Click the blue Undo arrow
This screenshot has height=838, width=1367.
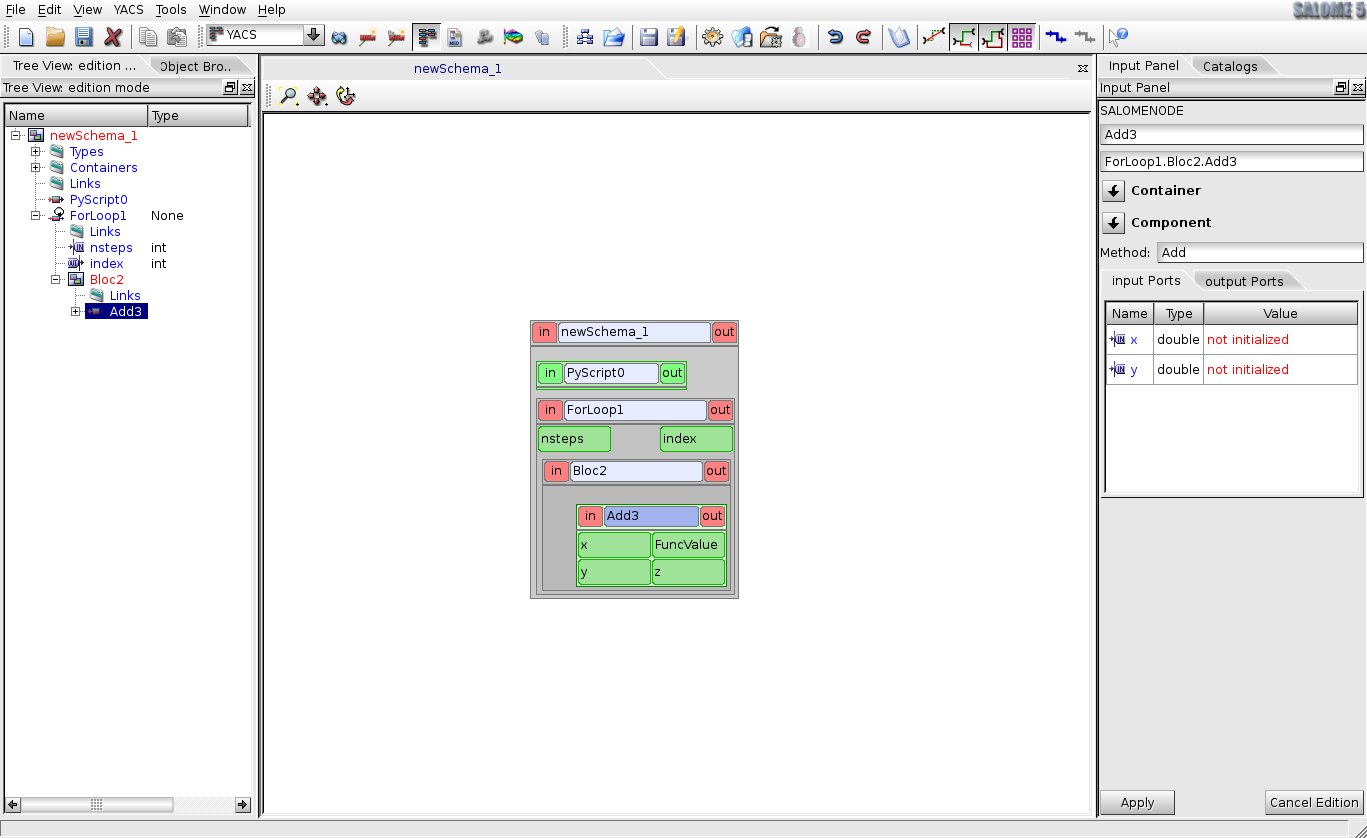pos(835,37)
